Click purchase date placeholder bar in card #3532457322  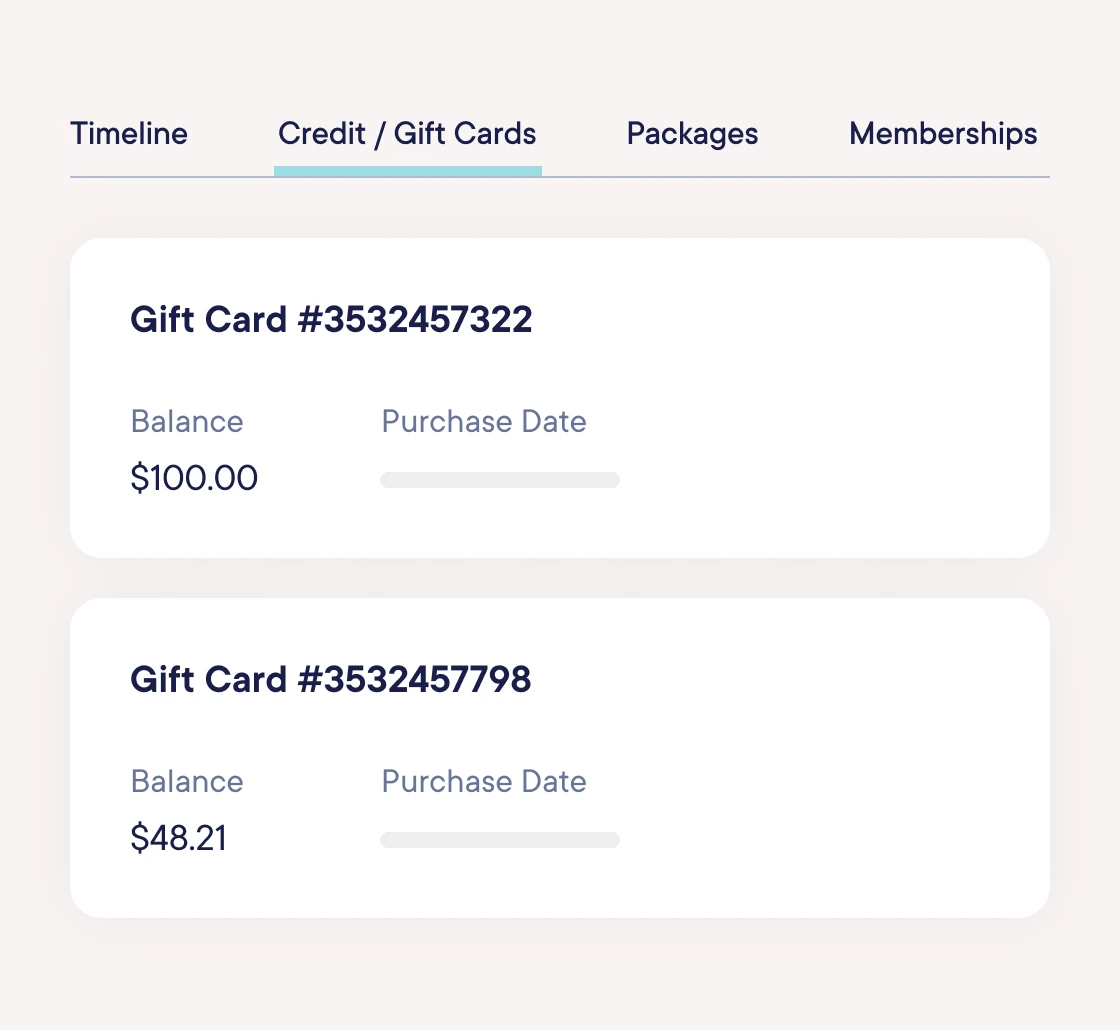pos(500,480)
